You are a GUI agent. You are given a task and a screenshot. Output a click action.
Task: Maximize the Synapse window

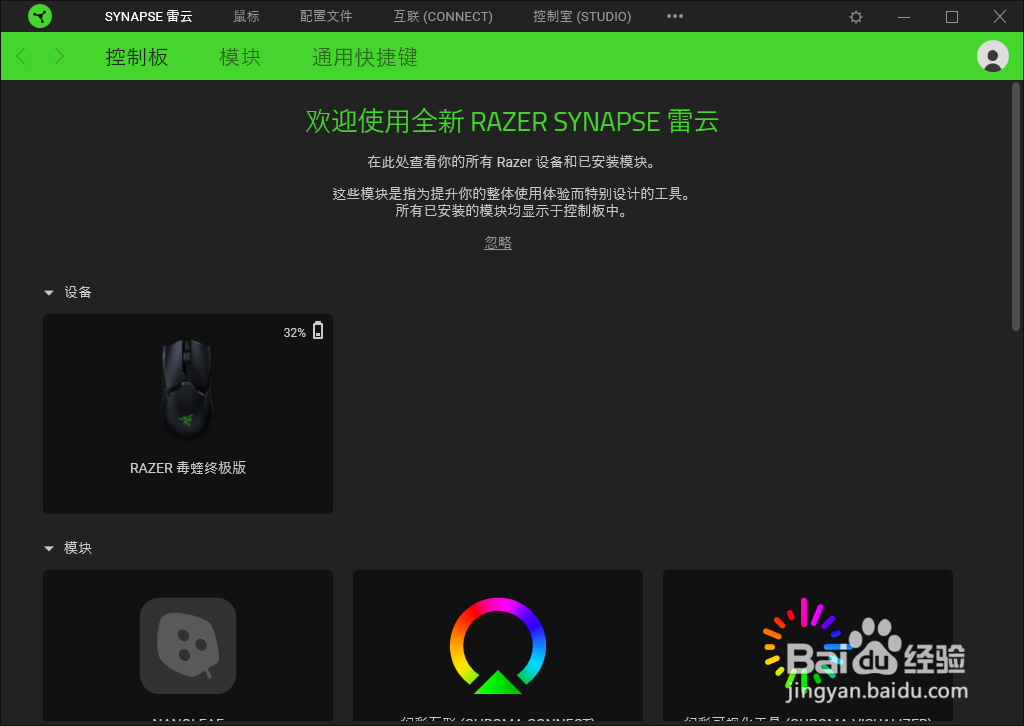[x=952, y=17]
